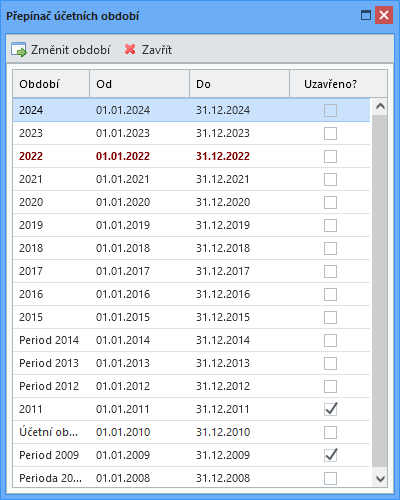The image size is (400, 500).
Task: Click the Změnit období arrow icon
Action: (x=19, y=50)
